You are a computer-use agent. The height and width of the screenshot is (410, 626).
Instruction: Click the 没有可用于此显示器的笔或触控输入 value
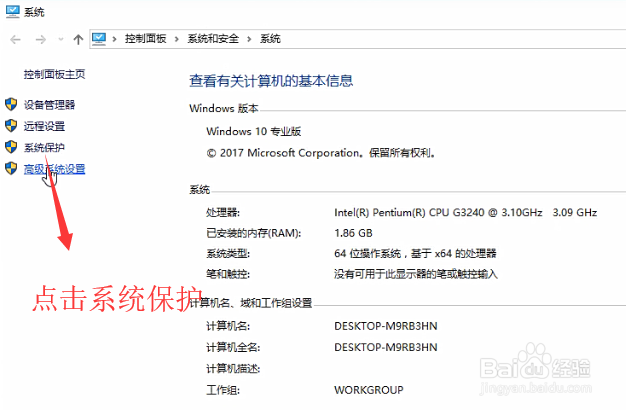pyautogui.click(x=416, y=274)
